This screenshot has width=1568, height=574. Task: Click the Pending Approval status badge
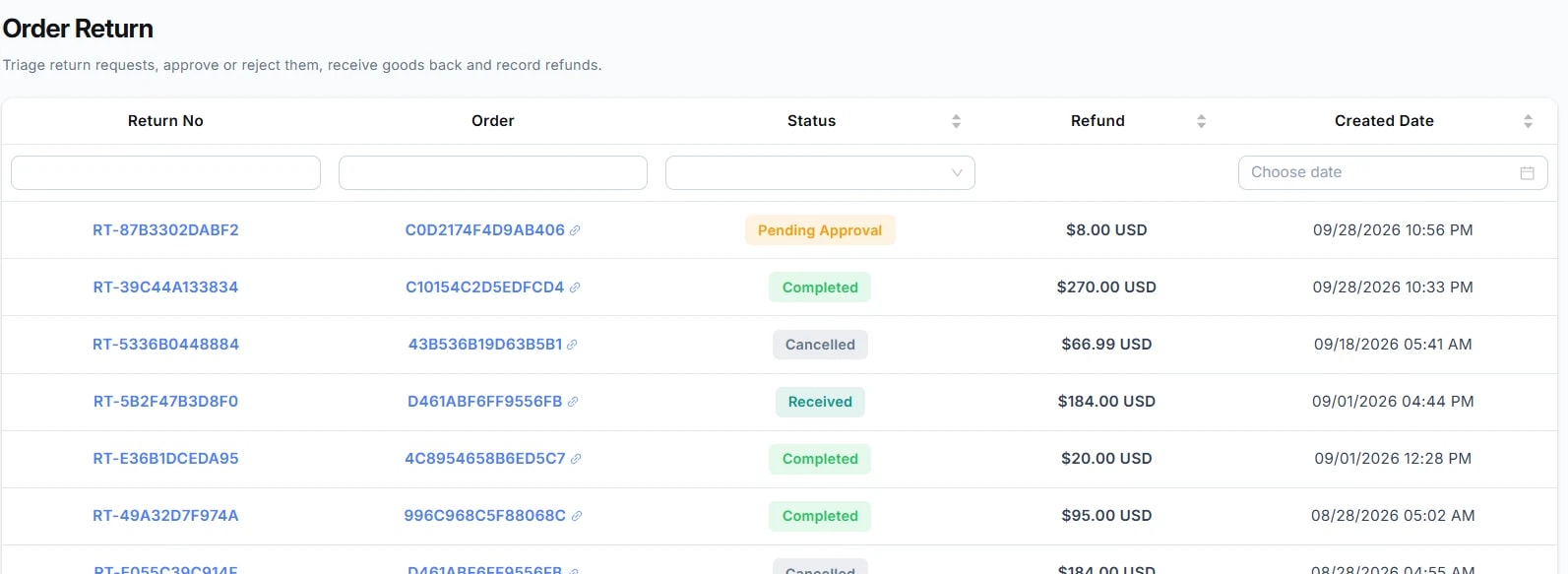pyautogui.click(x=820, y=230)
